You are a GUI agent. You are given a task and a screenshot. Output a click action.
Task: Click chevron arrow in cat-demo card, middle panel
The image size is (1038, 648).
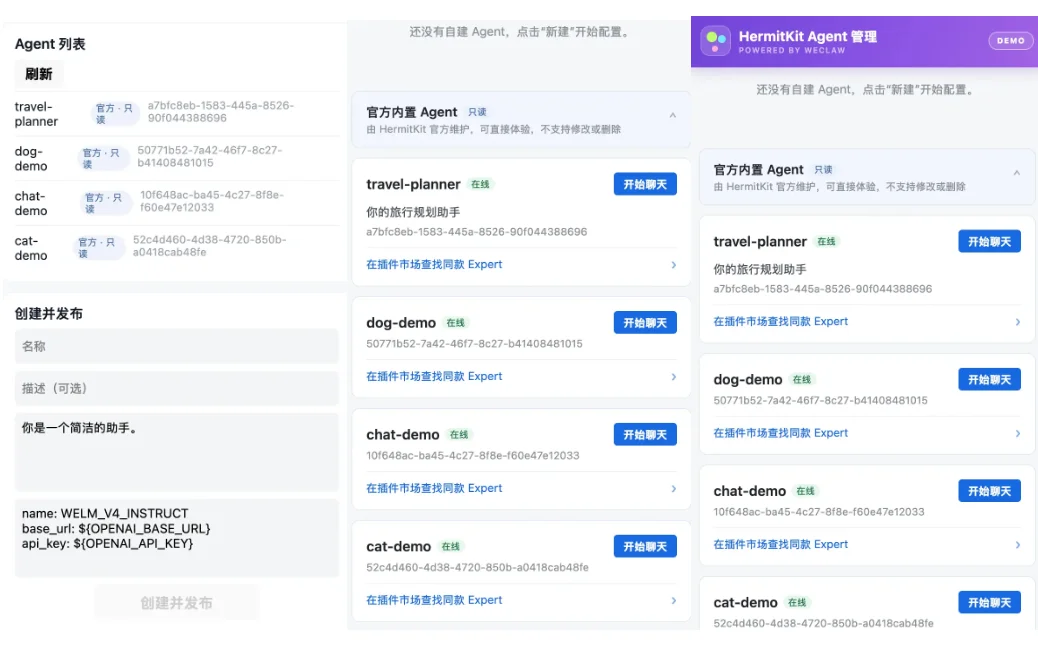pyautogui.click(x=673, y=600)
